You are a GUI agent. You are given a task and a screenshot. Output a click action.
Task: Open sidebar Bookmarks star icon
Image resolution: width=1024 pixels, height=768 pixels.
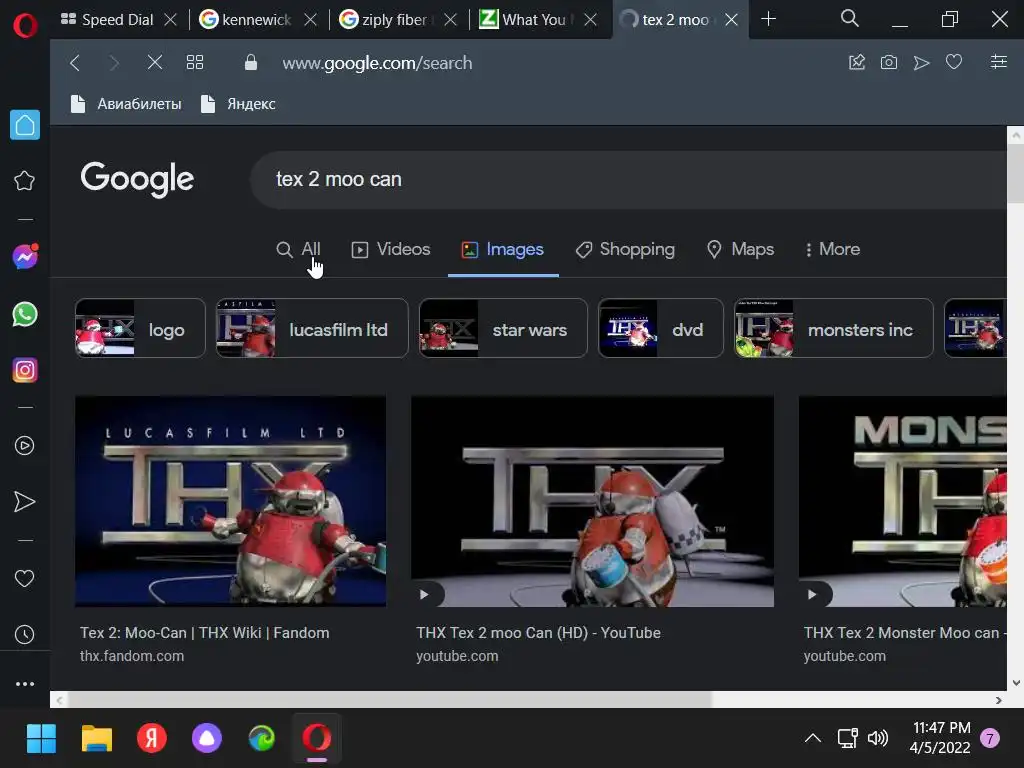pos(25,181)
